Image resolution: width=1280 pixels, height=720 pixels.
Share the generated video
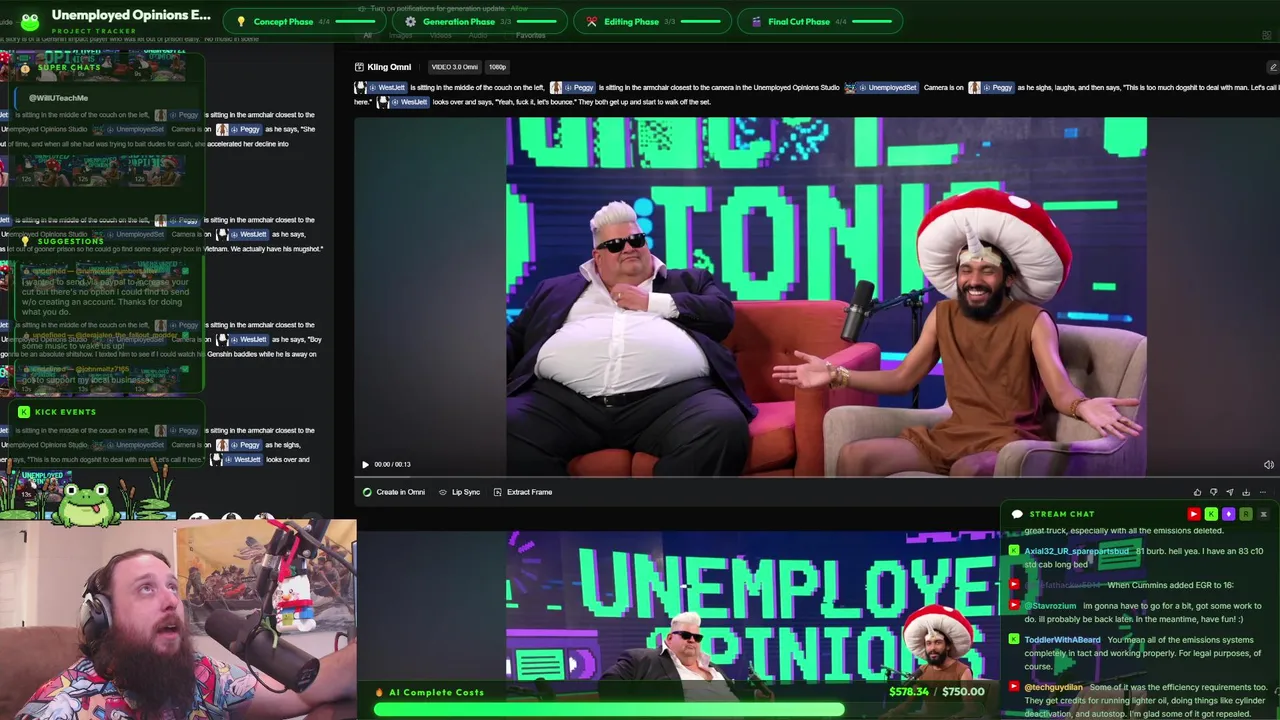pyautogui.click(x=1229, y=492)
